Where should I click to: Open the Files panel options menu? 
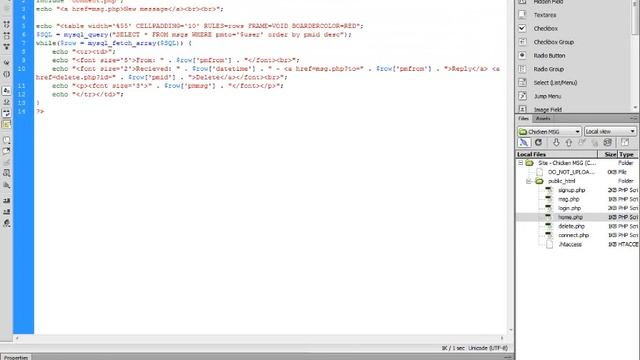tap(634, 118)
